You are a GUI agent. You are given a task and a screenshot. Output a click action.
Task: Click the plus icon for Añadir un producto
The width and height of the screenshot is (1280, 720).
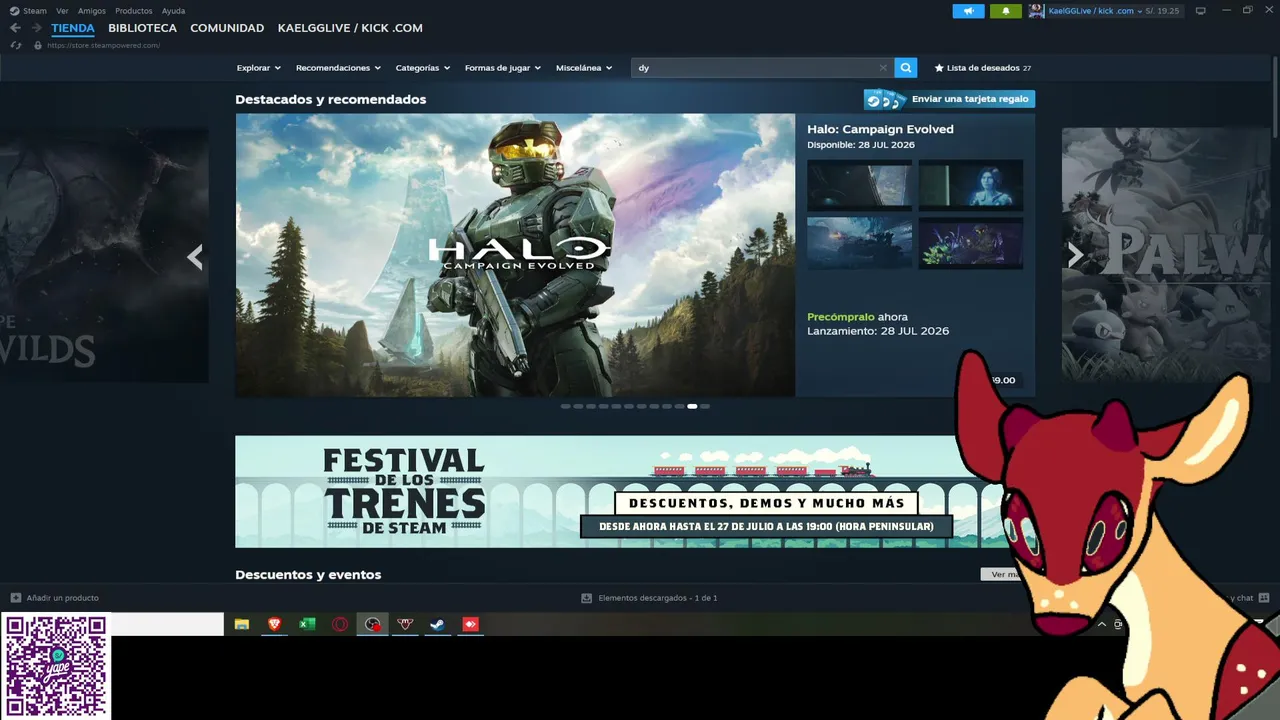pos(16,598)
